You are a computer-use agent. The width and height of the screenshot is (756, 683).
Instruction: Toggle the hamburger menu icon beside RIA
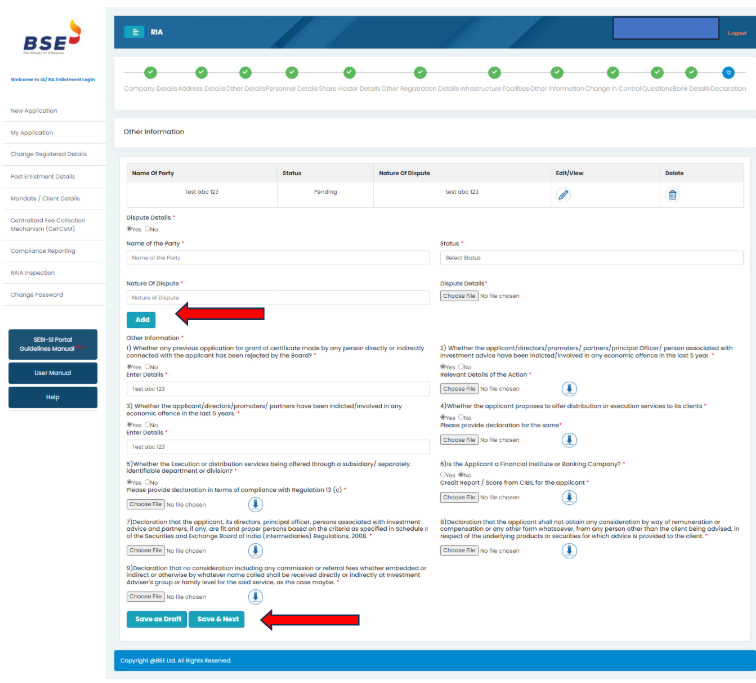134,32
